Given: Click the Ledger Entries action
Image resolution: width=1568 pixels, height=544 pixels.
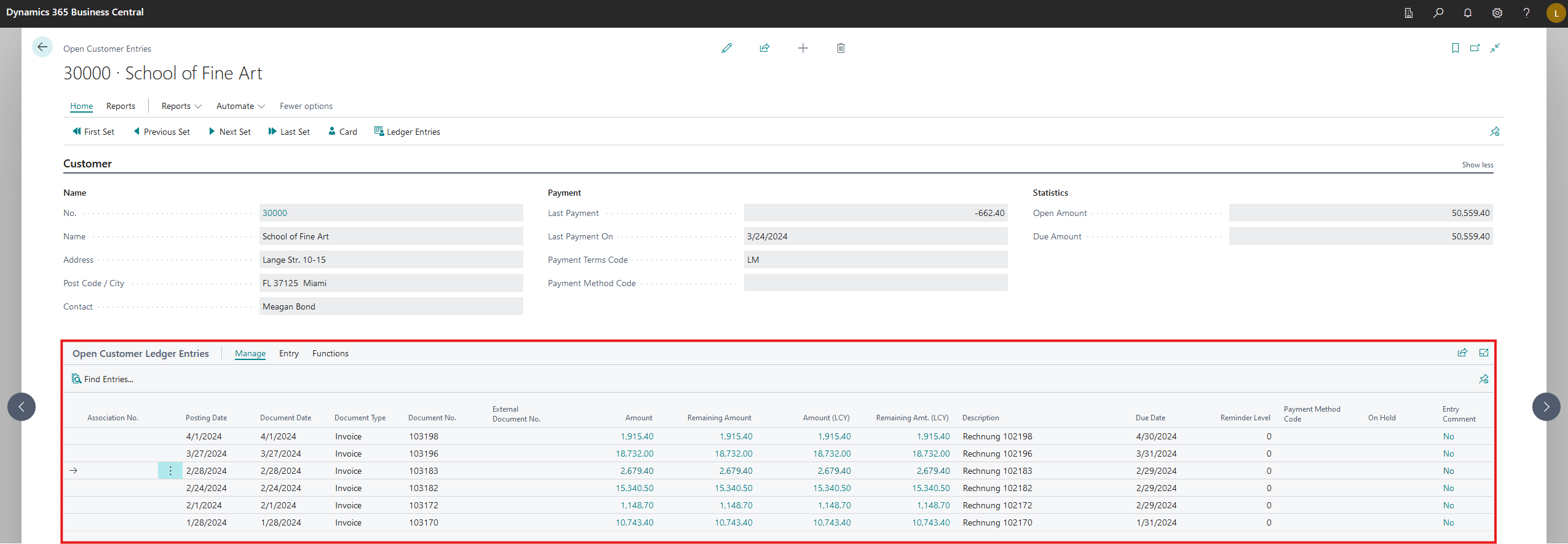Looking at the screenshot, I should point(407,132).
